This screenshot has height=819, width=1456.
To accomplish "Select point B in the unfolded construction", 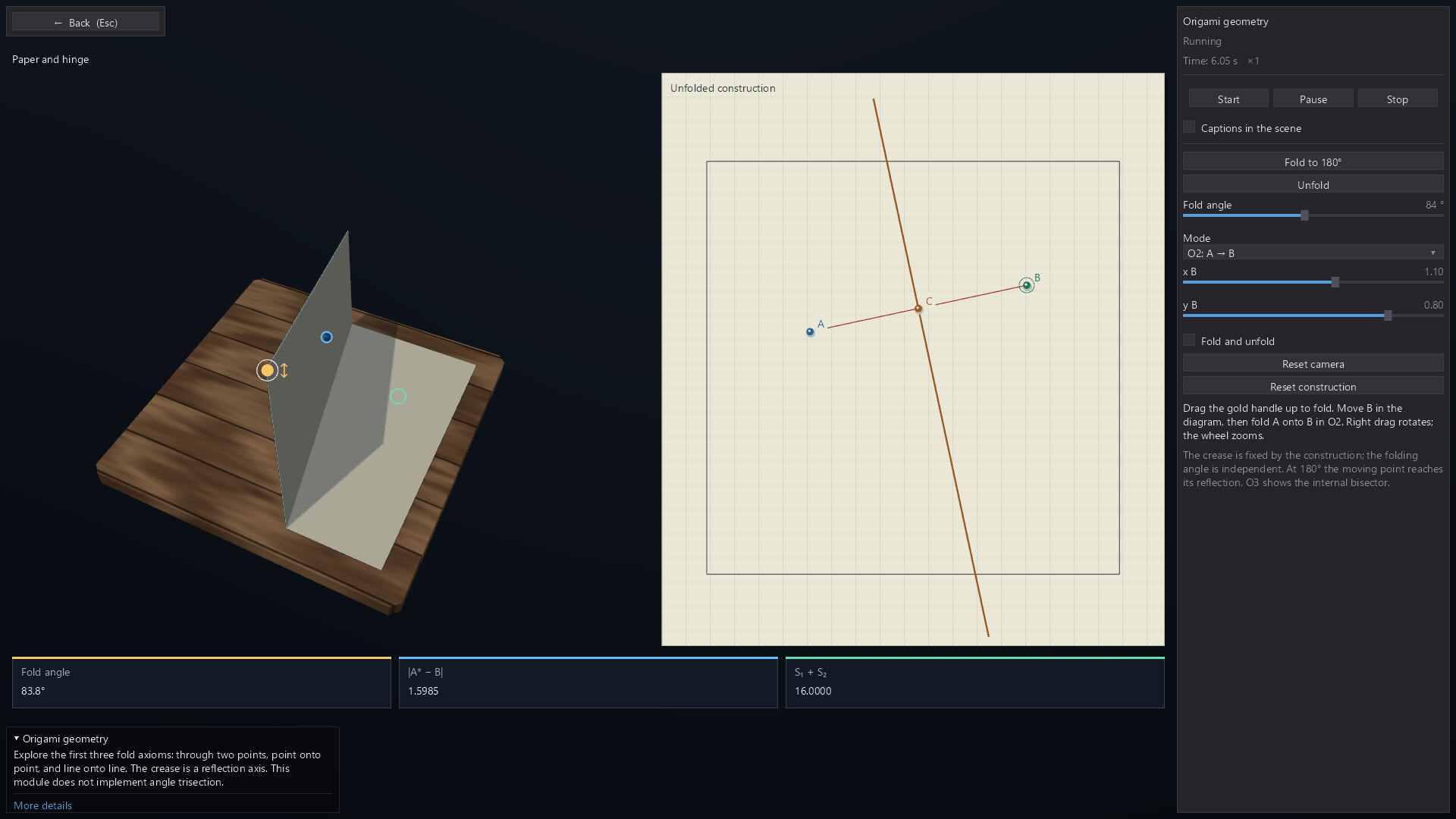I will pyautogui.click(x=1027, y=285).
